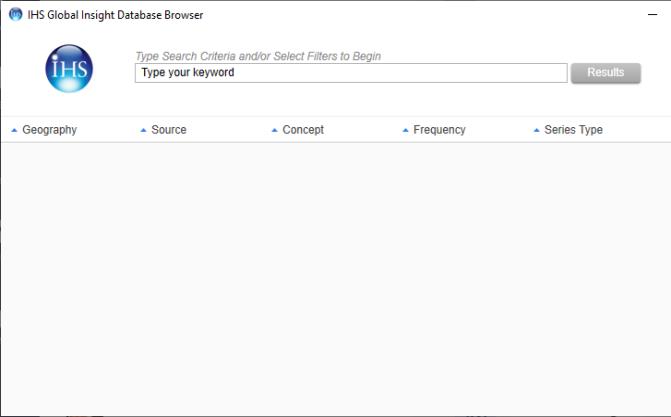Image resolution: width=671 pixels, height=417 pixels.
Task: Open the Source filter label
Action: click(x=169, y=130)
